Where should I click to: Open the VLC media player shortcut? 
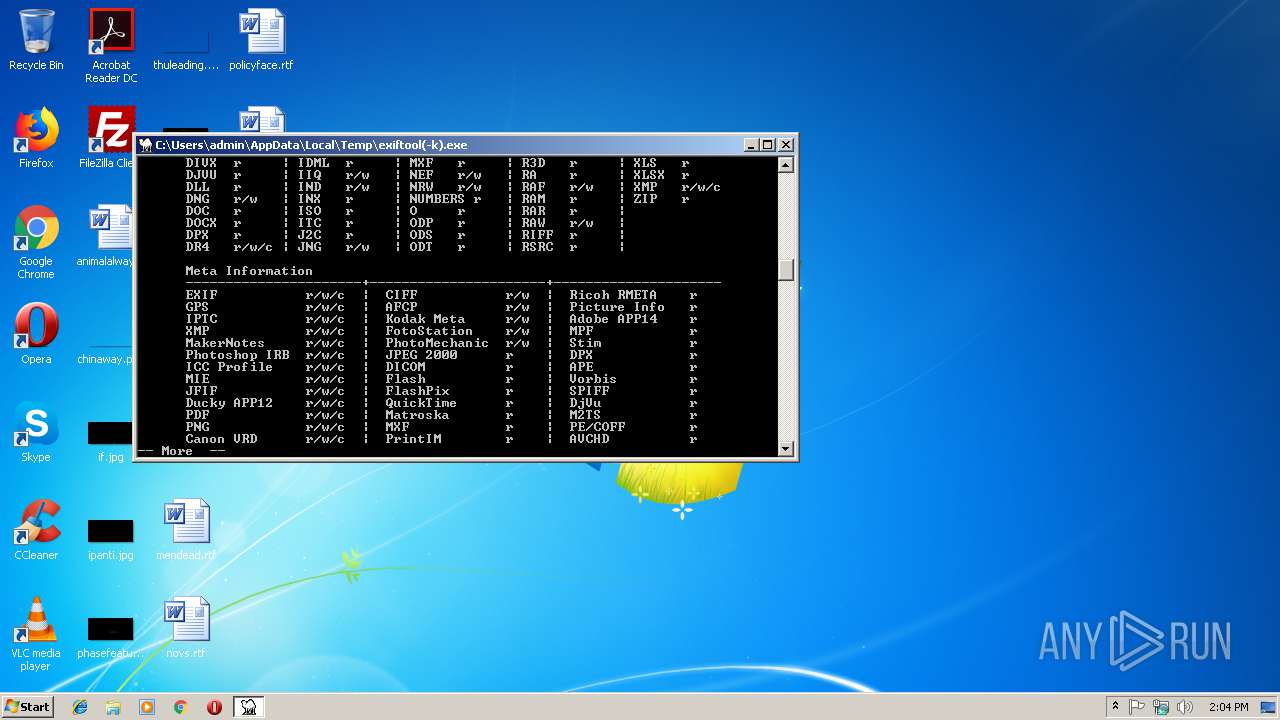(x=36, y=635)
